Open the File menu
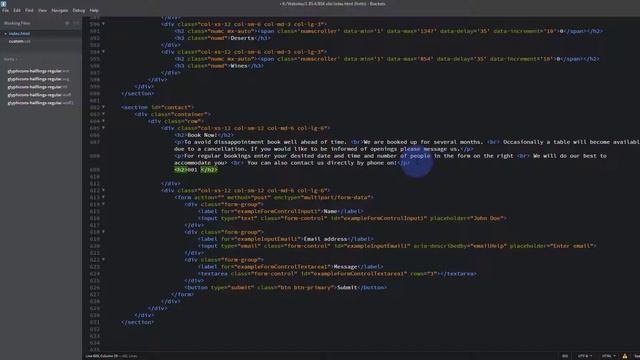 [x=5, y=10]
